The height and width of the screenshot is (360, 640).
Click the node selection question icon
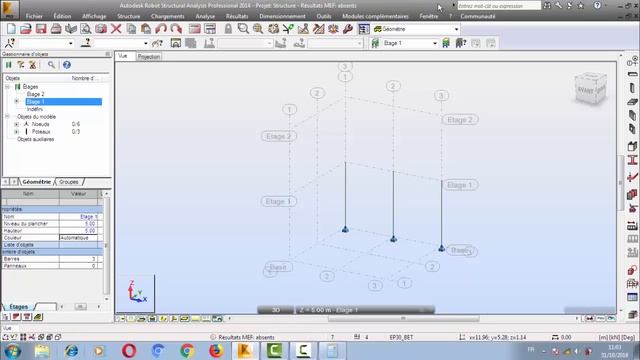9,43
